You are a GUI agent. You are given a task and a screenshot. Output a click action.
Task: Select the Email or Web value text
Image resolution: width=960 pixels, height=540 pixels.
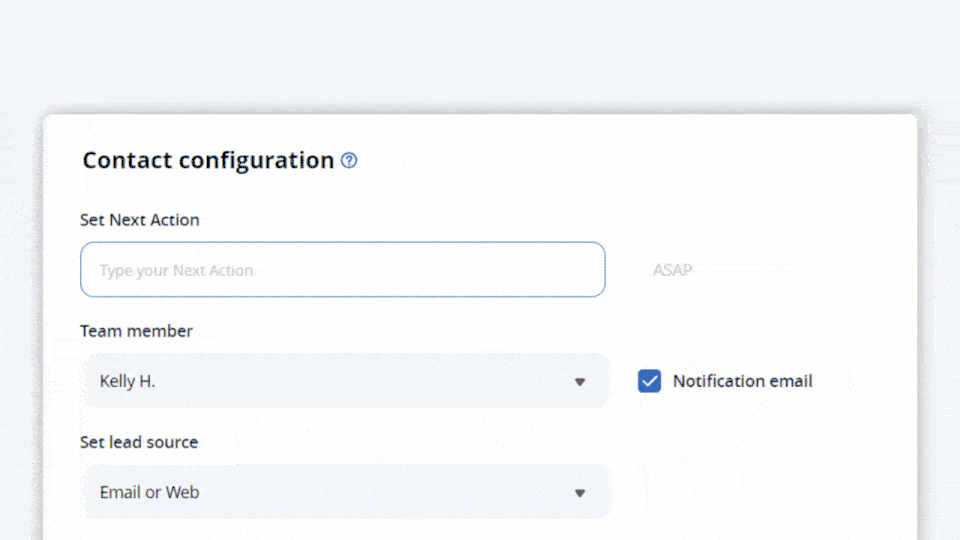[x=149, y=492]
